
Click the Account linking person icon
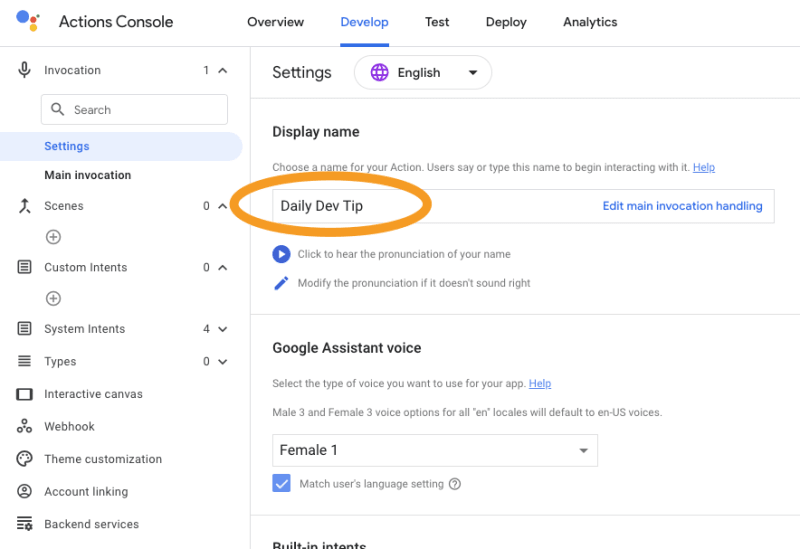[x=24, y=491]
